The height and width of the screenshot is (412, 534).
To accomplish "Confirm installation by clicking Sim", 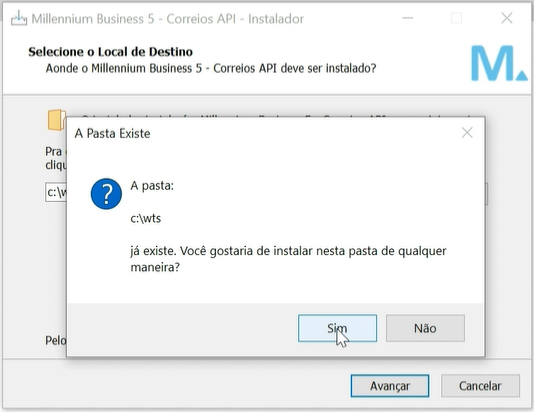I will [337, 328].
